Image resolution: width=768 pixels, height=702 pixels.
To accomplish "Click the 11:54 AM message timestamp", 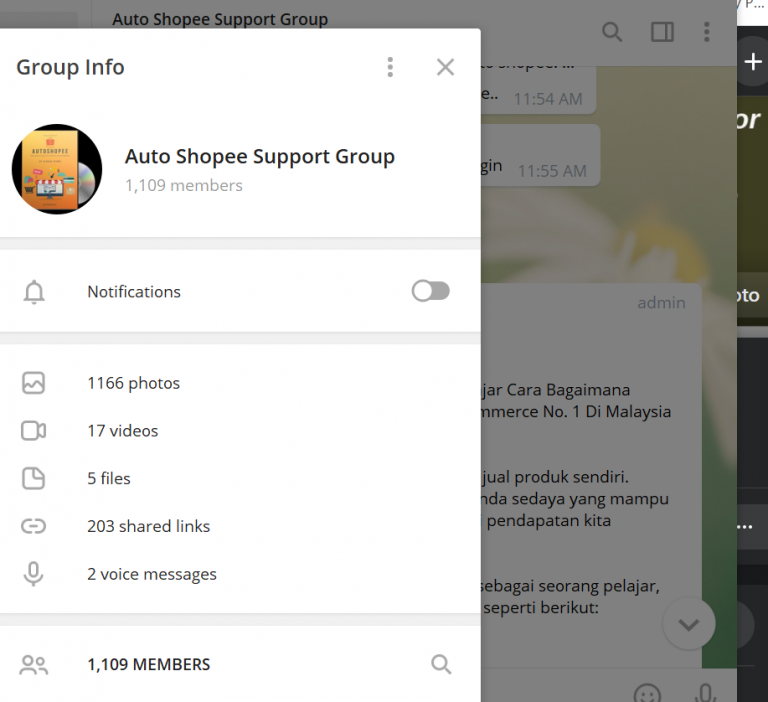I will coord(548,99).
